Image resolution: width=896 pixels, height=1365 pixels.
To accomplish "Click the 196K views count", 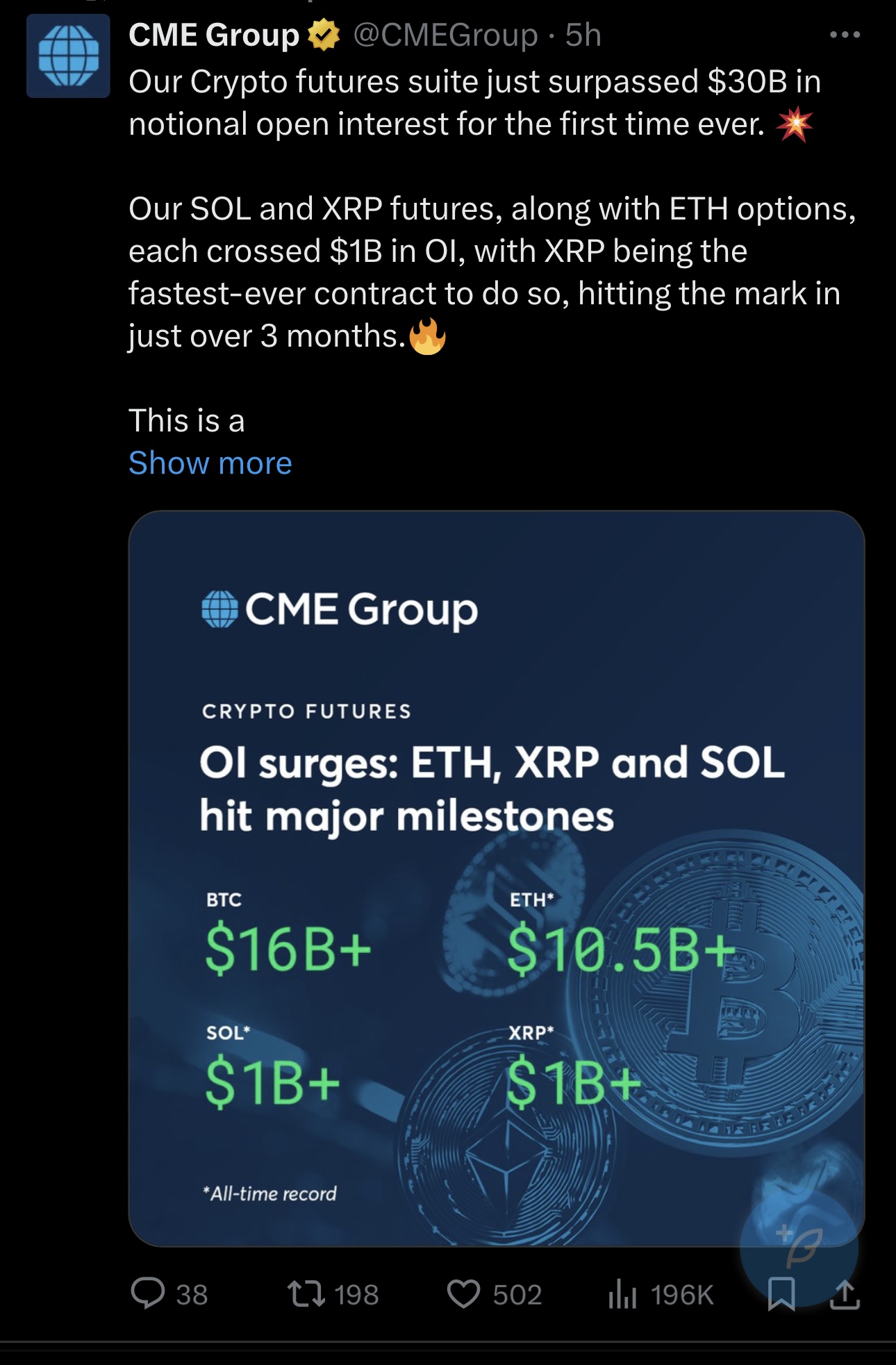I will click(682, 1295).
